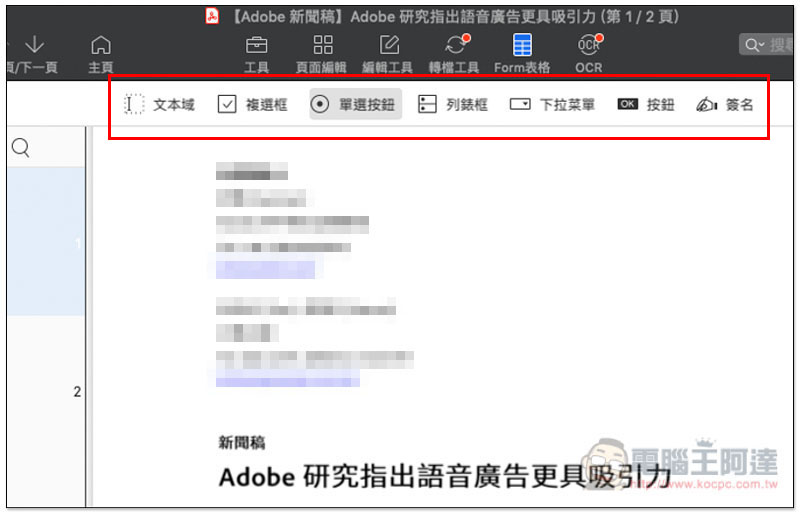Click the sidebar magnifier search icon
This screenshot has height=514, width=800.
pyautogui.click(x=20, y=148)
